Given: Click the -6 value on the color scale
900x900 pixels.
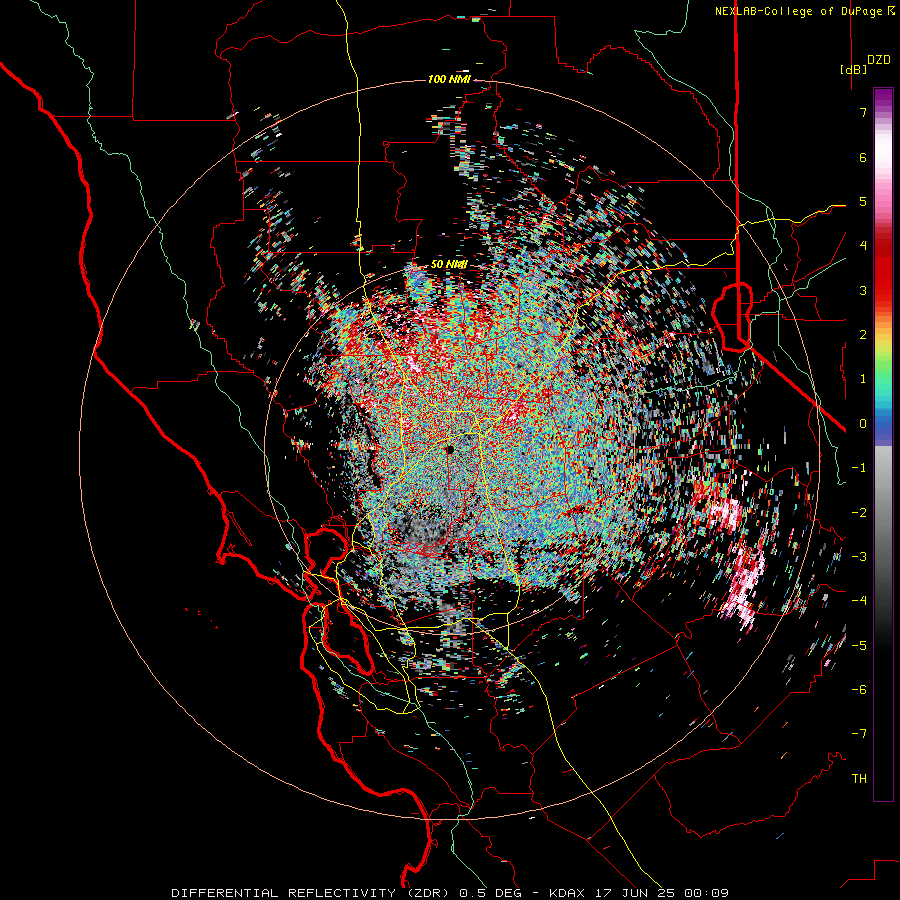Looking at the screenshot, I should pos(859,689).
